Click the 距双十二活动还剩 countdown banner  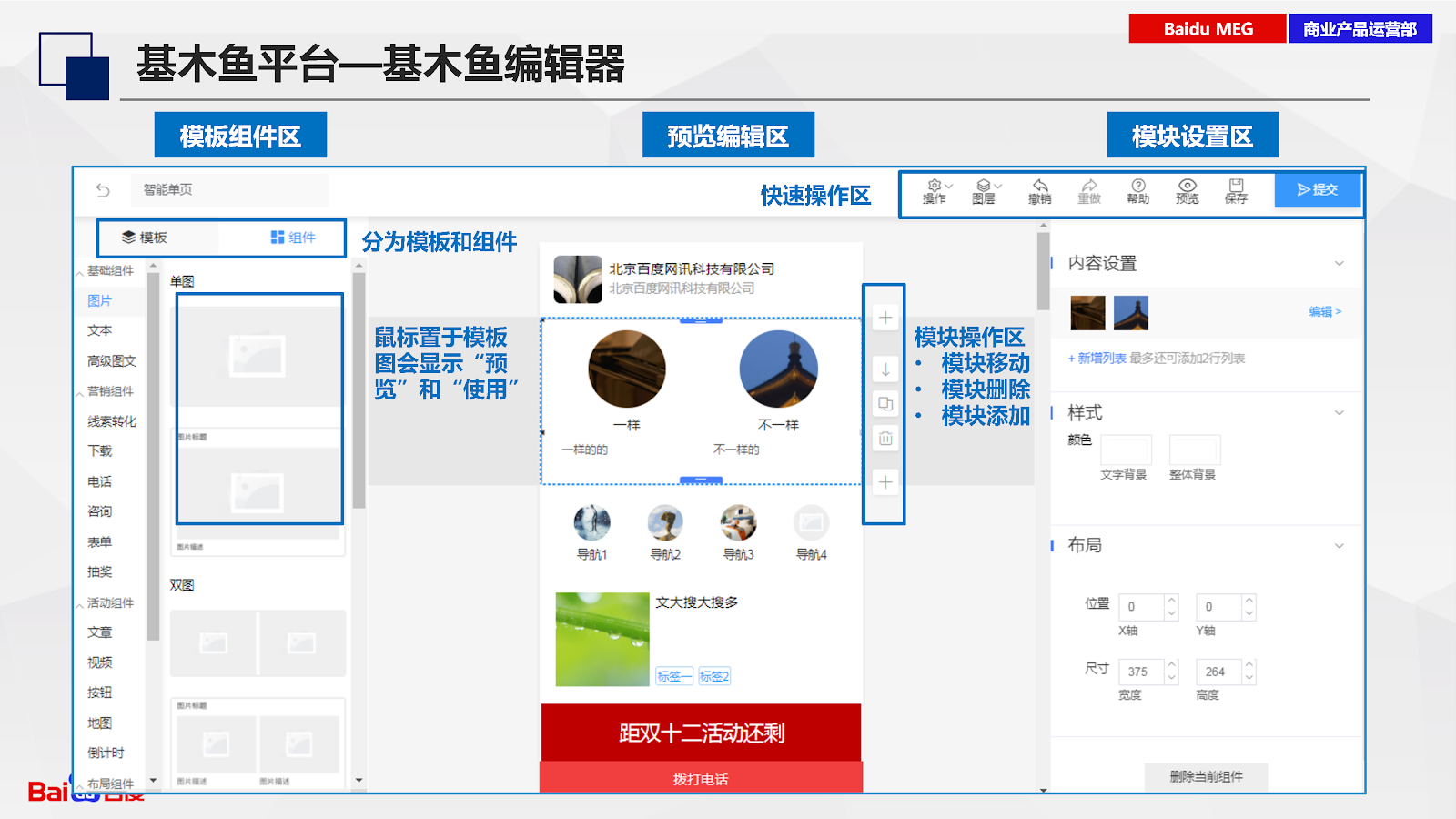701,733
